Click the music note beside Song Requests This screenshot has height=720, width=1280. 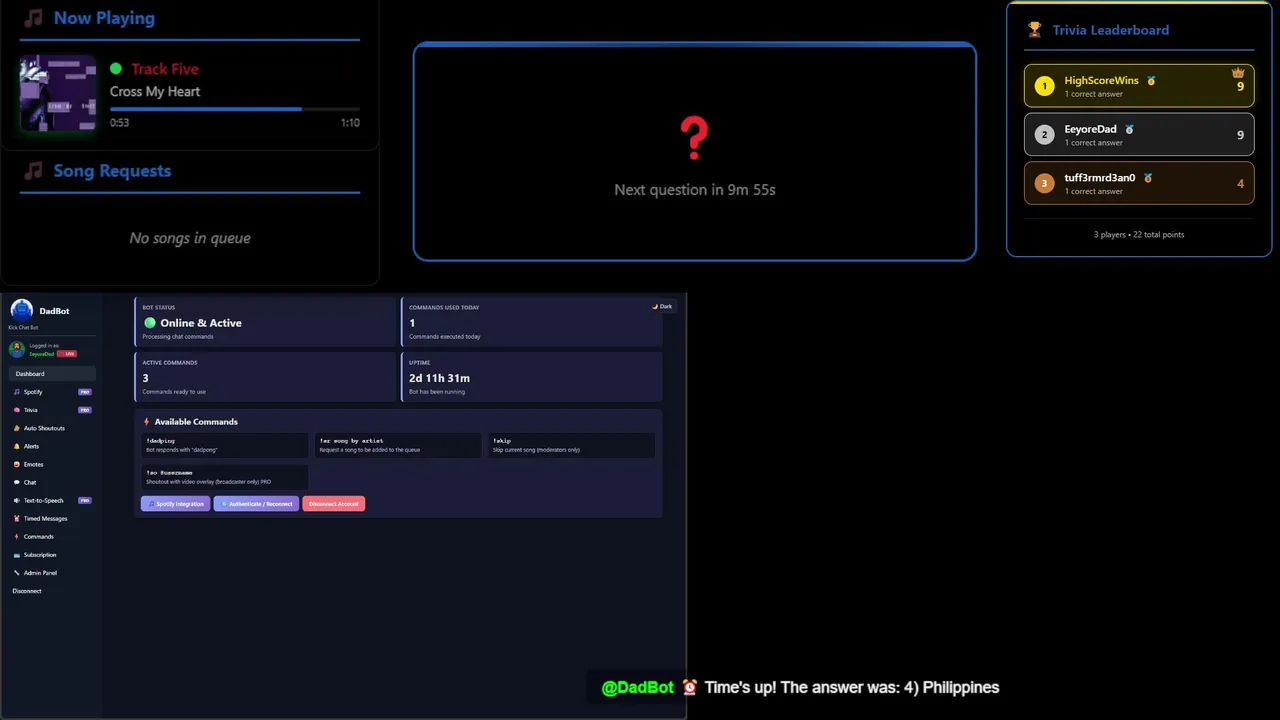pos(33,171)
